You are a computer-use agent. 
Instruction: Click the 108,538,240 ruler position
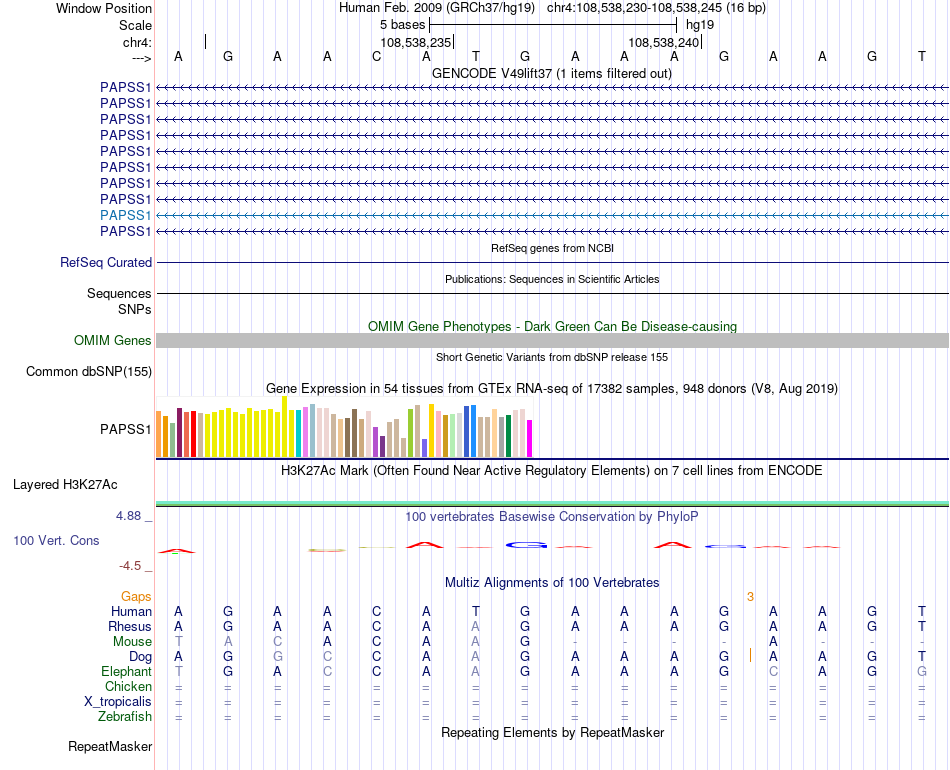(663, 42)
